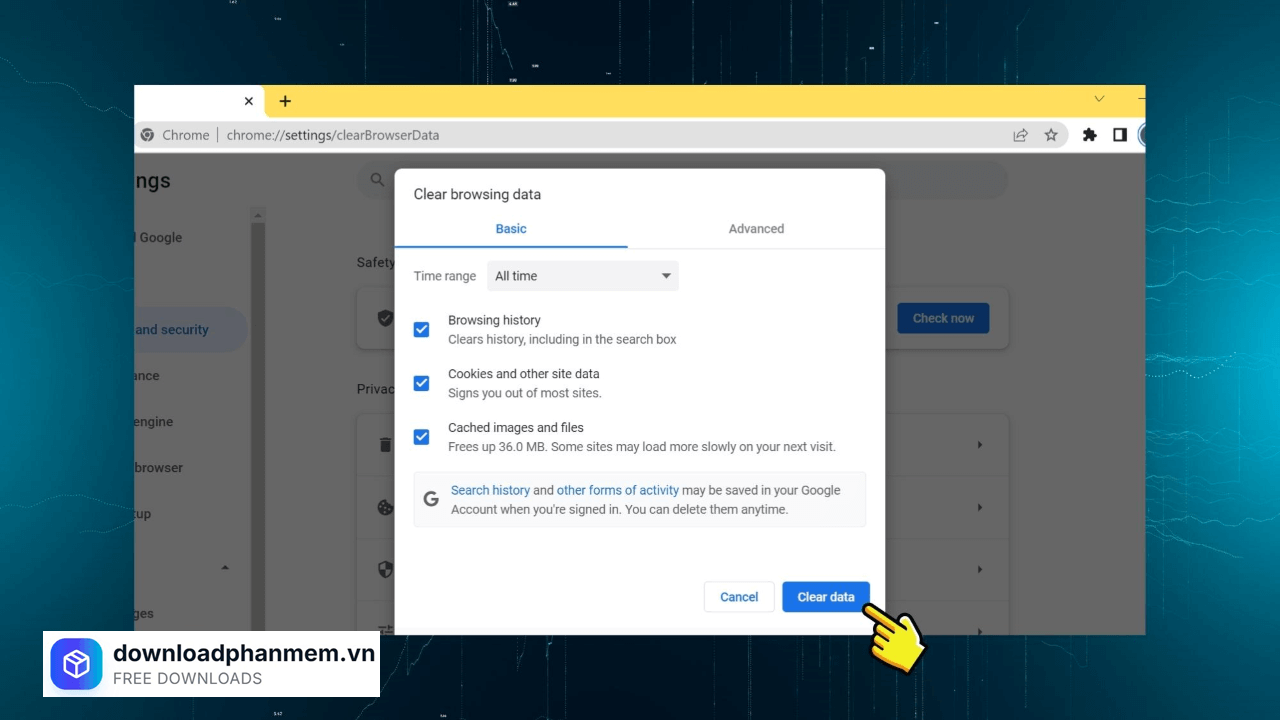Open the other forms of activity link

point(618,490)
